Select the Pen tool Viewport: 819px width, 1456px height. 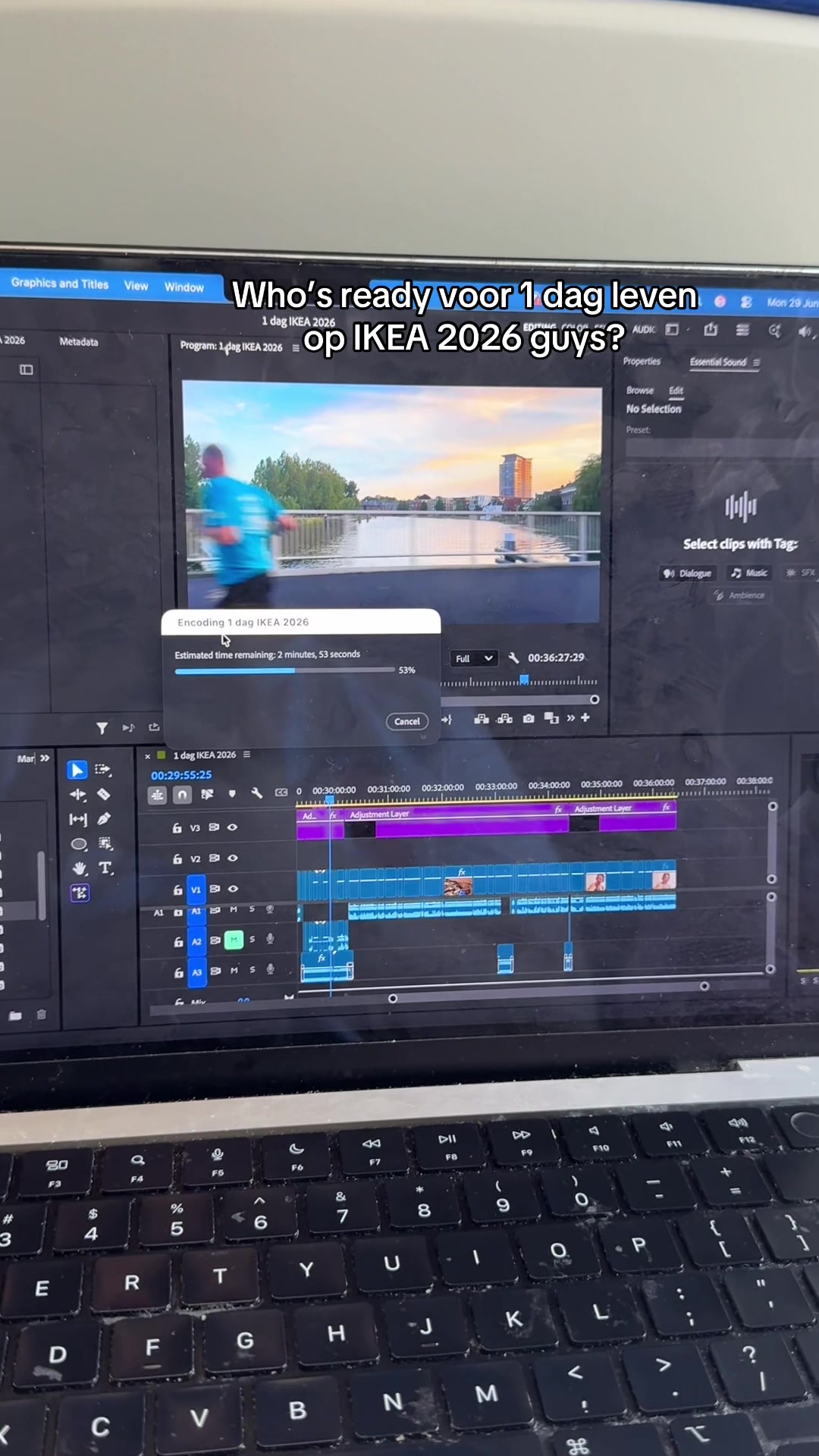[x=104, y=819]
